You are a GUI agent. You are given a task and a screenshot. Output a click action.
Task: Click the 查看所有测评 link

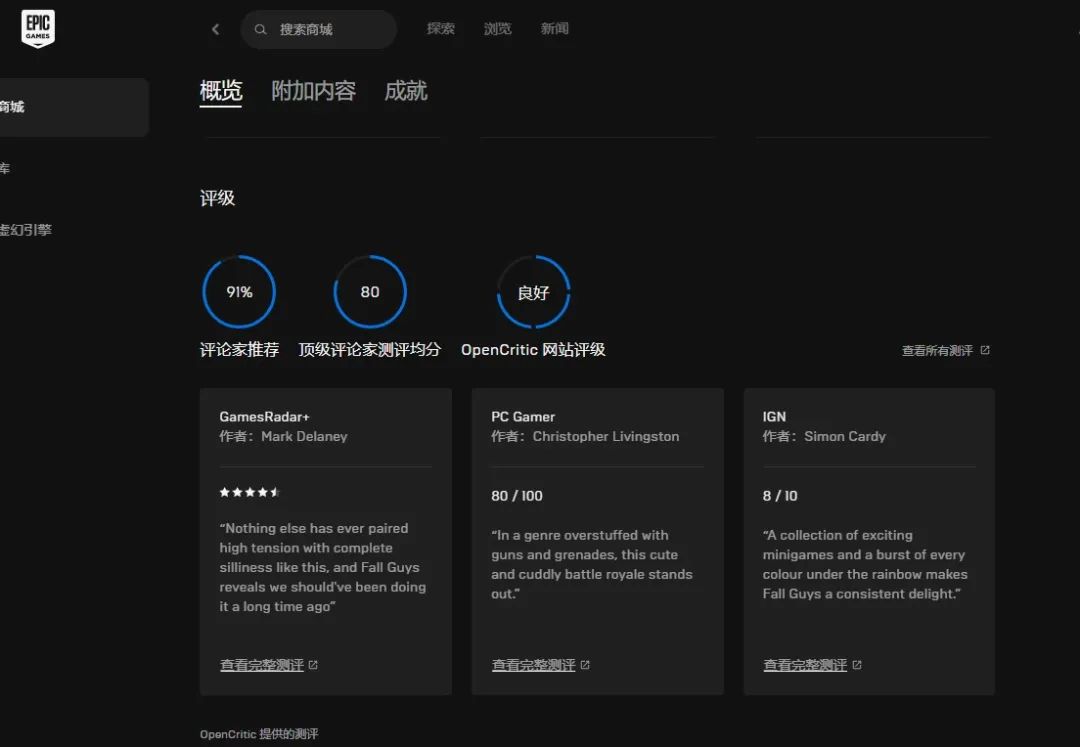(938, 350)
